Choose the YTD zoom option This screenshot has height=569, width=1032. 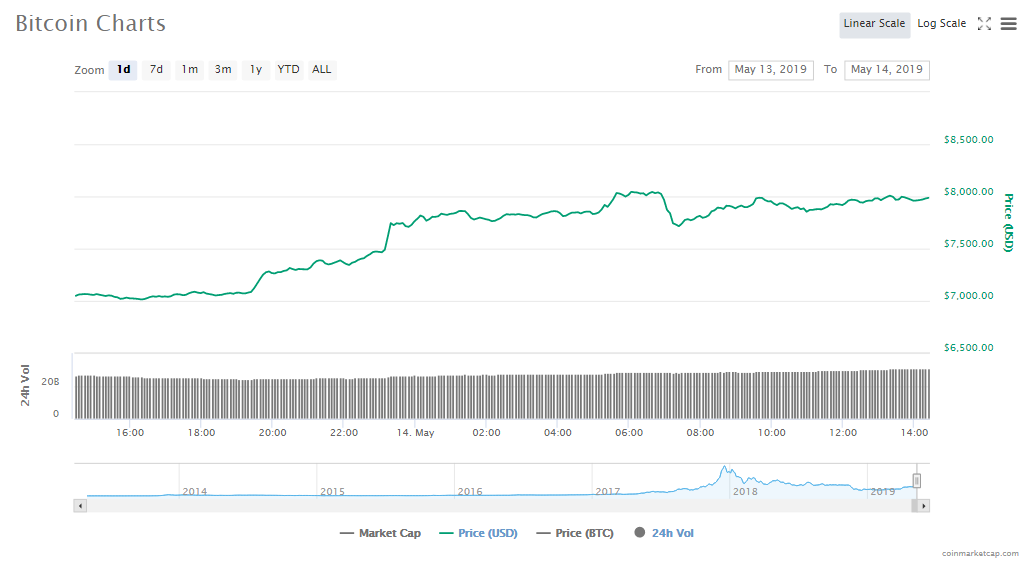[288, 70]
